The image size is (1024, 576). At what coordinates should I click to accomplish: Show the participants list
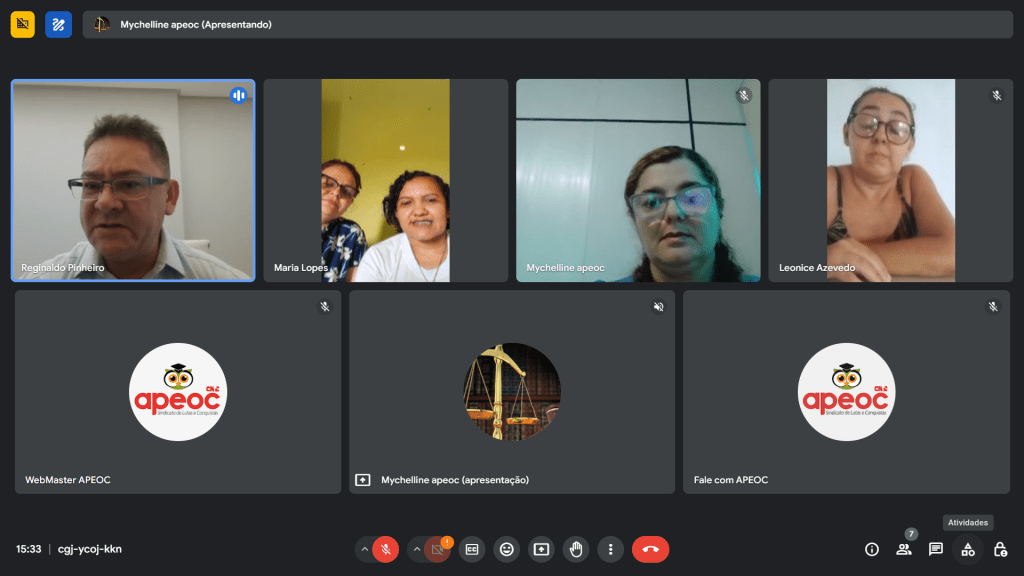pos(904,549)
